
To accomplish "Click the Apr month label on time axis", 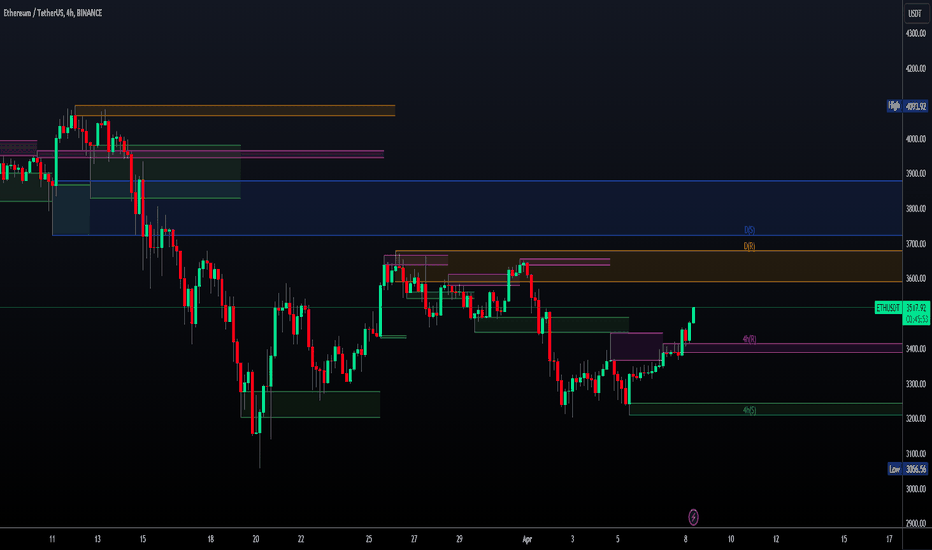I will click(527, 539).
